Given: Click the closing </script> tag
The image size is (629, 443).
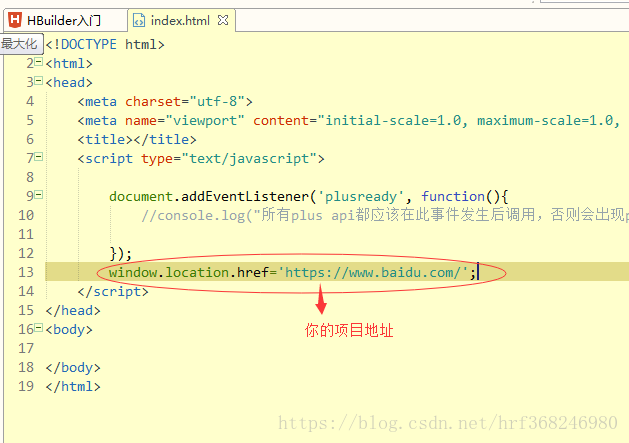Looking at the screenshot, I should [x=113, y=291].
